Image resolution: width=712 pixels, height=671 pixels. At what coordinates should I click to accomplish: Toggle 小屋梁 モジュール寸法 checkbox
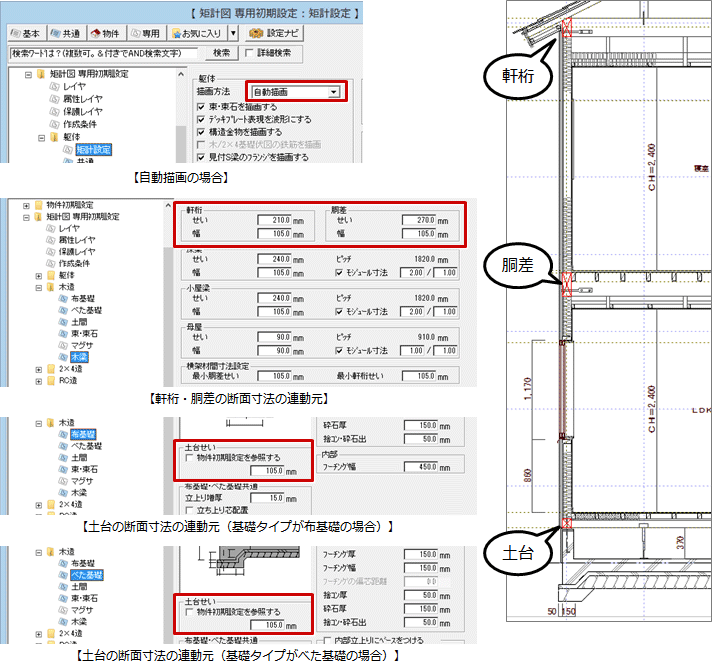tap(339, 311)
